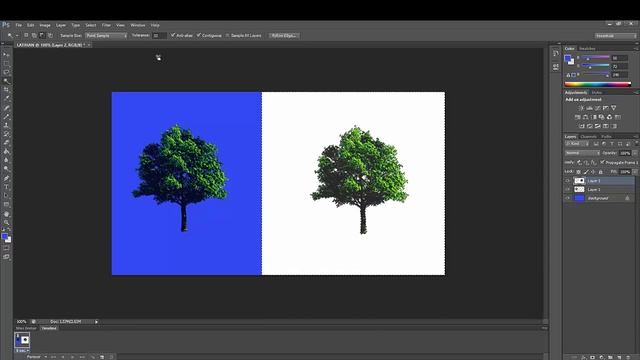Play the timeline animation
The height and width of the screenshot is (360, 640).
pyautogui.click(x=72, y=357)
